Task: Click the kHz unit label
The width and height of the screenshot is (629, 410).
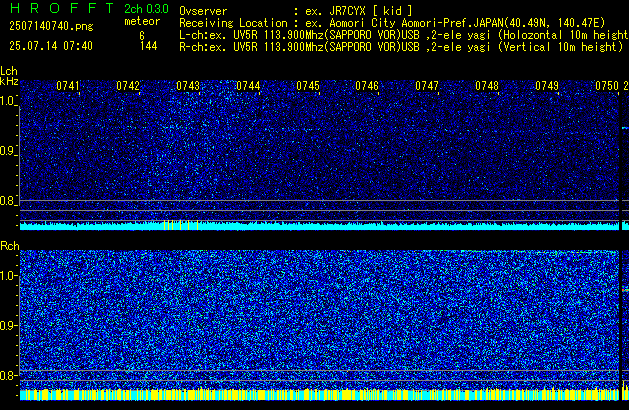Action: click(x=9, y=81)
